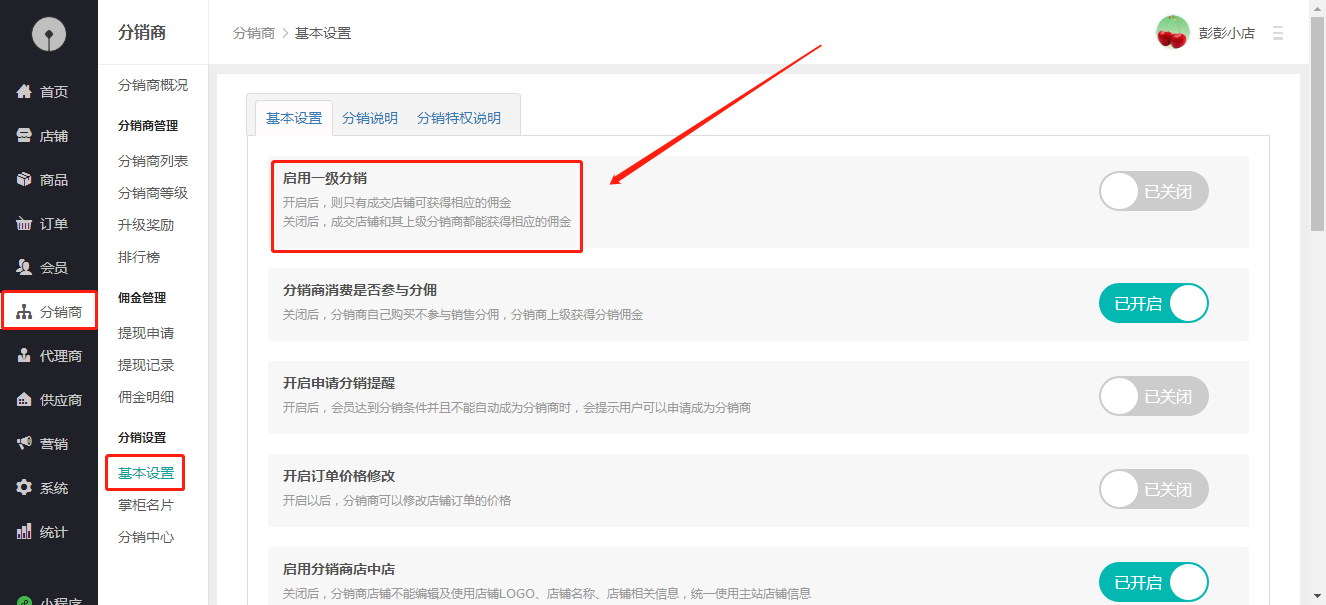
Task: Select the 店铺 shop icon
Action: point(25,135)
